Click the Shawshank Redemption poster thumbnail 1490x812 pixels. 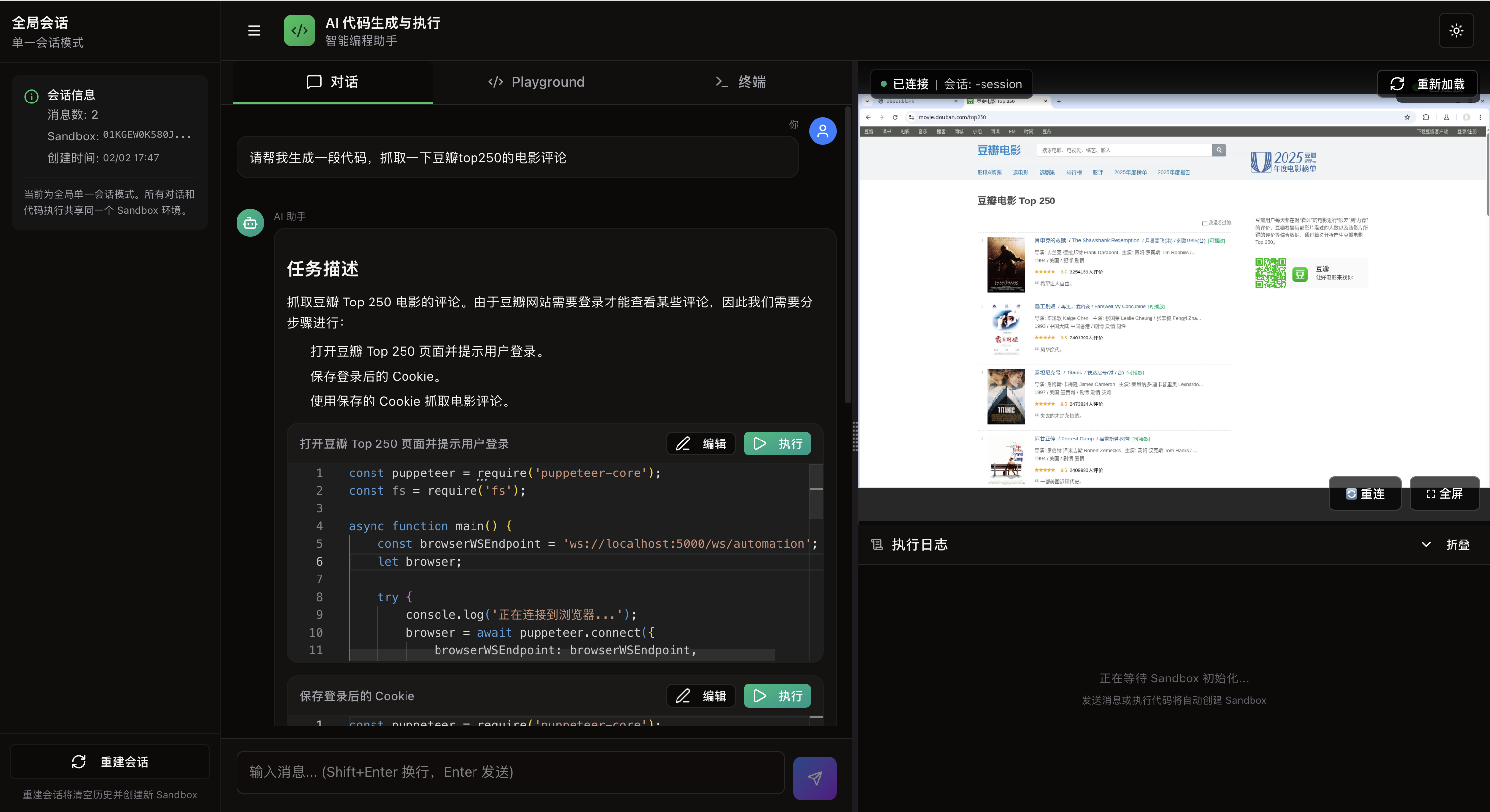point(1006,264)
